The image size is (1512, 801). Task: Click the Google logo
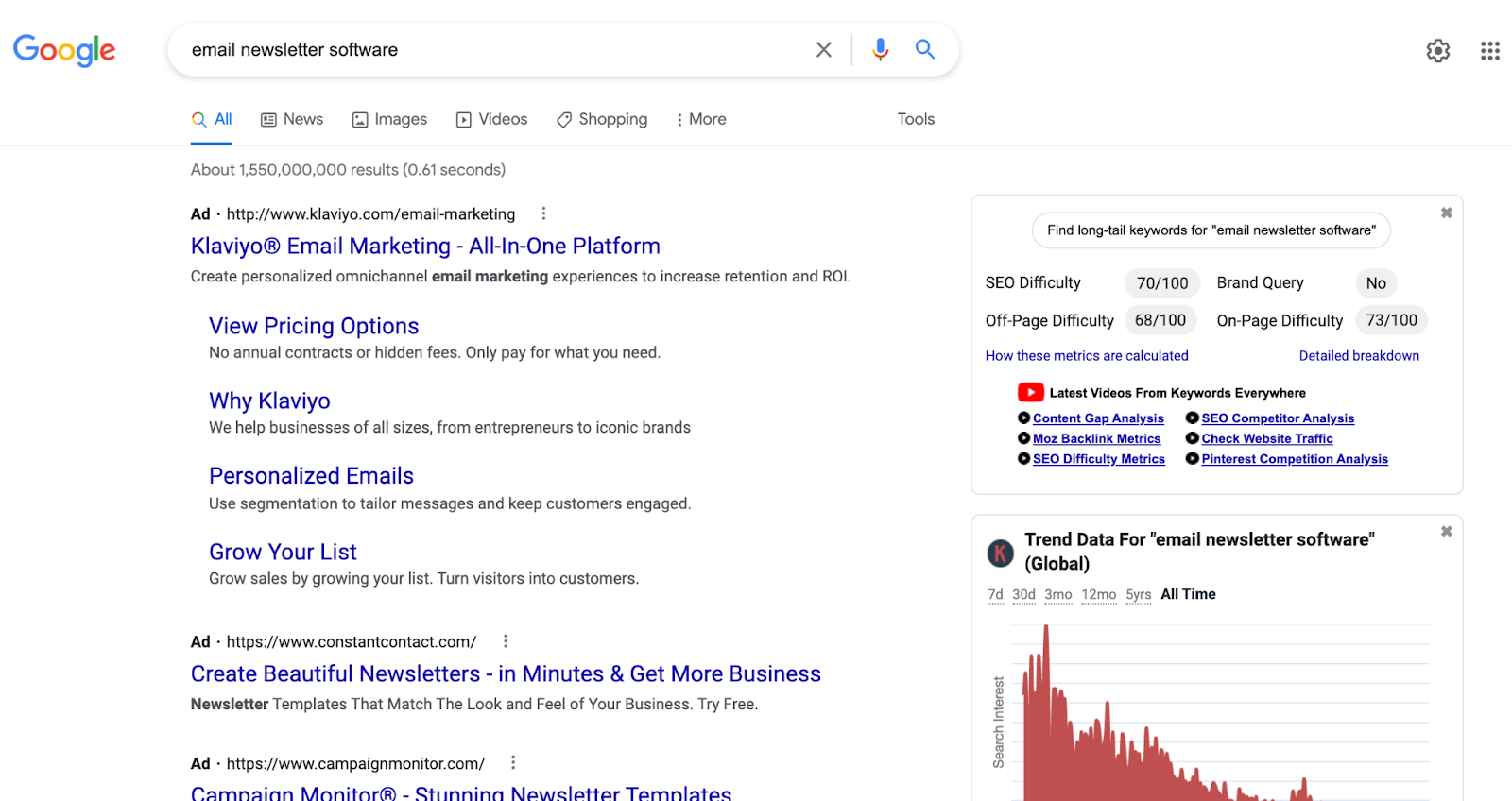click(64, 50)
